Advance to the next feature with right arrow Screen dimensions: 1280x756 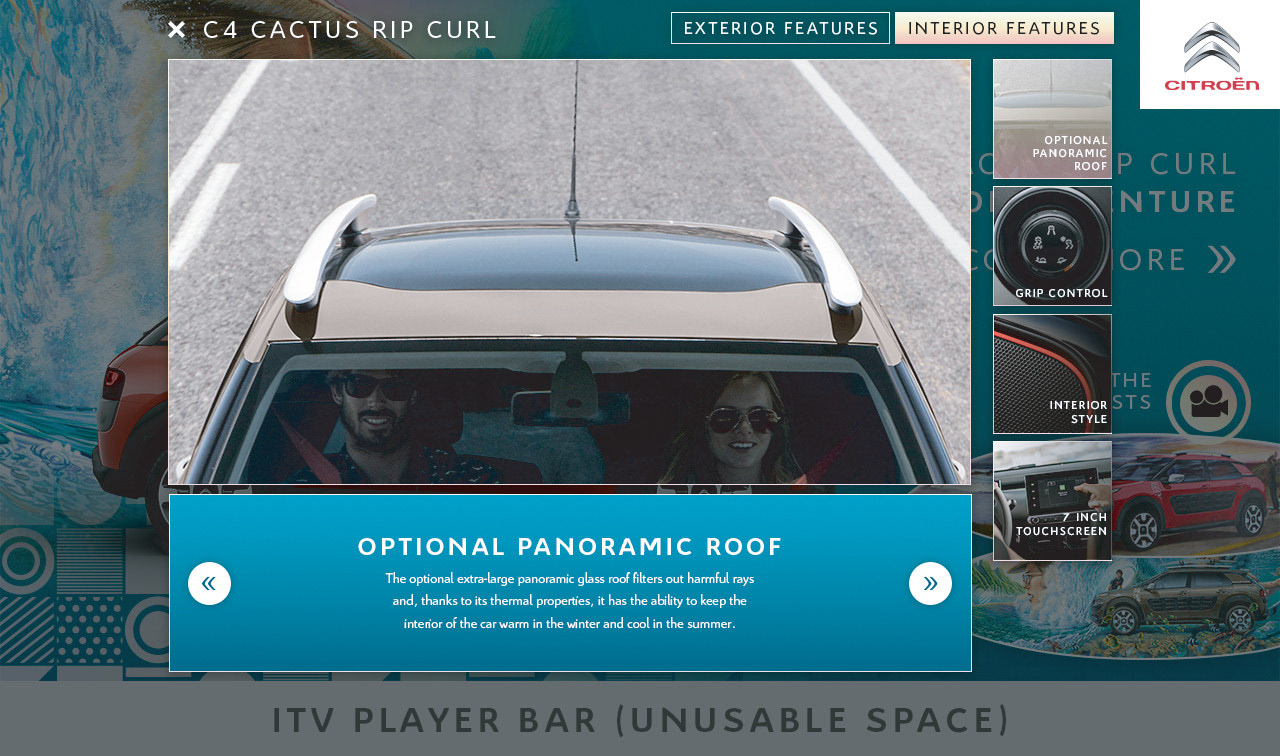pos(930,583)
